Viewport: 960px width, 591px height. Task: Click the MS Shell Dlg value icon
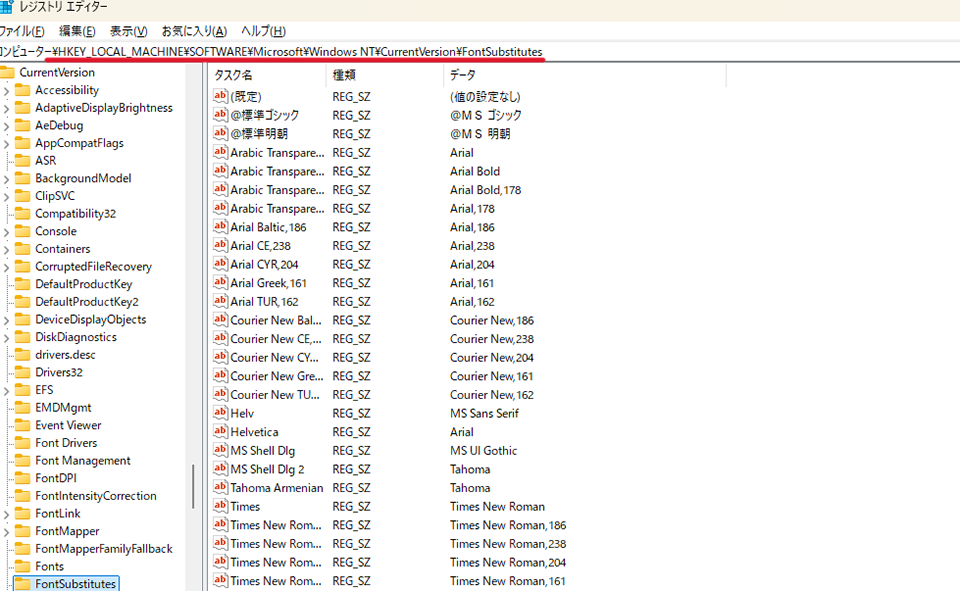pyautogui.click(x=220, y=450)
